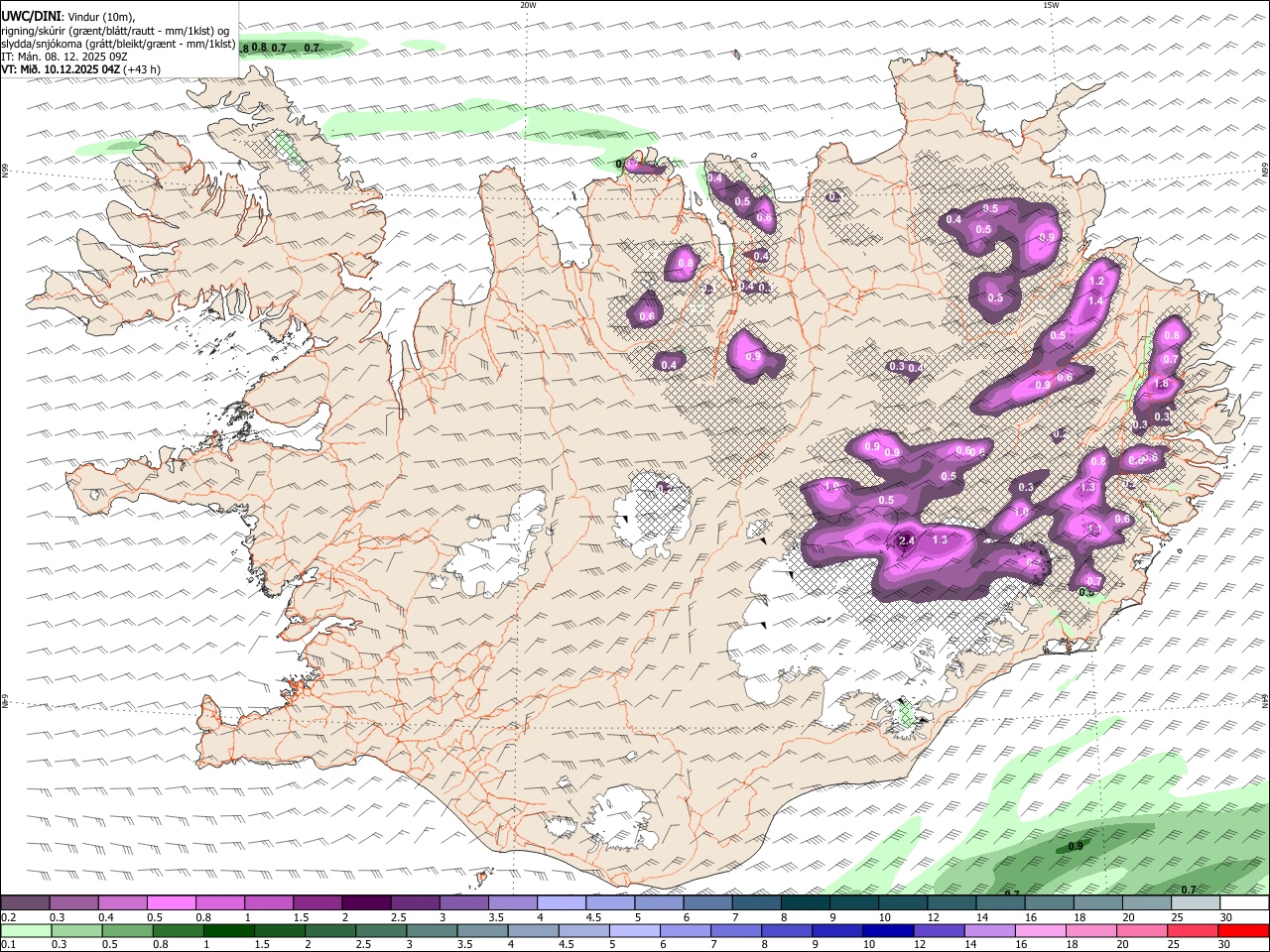Select the 1.2 snowfall value in the northeast
The height and width of the screenshot is (952, 1270).
tap(1096, 282)
